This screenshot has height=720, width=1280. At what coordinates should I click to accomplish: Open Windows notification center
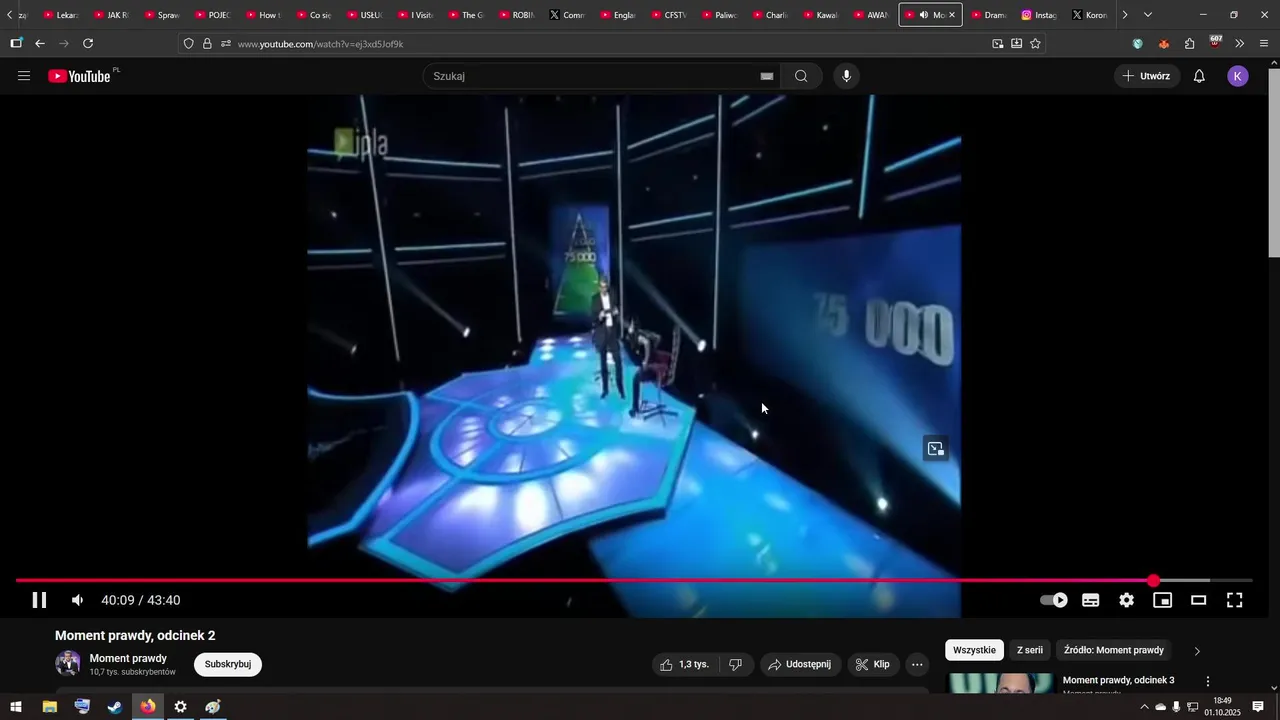1258,707
